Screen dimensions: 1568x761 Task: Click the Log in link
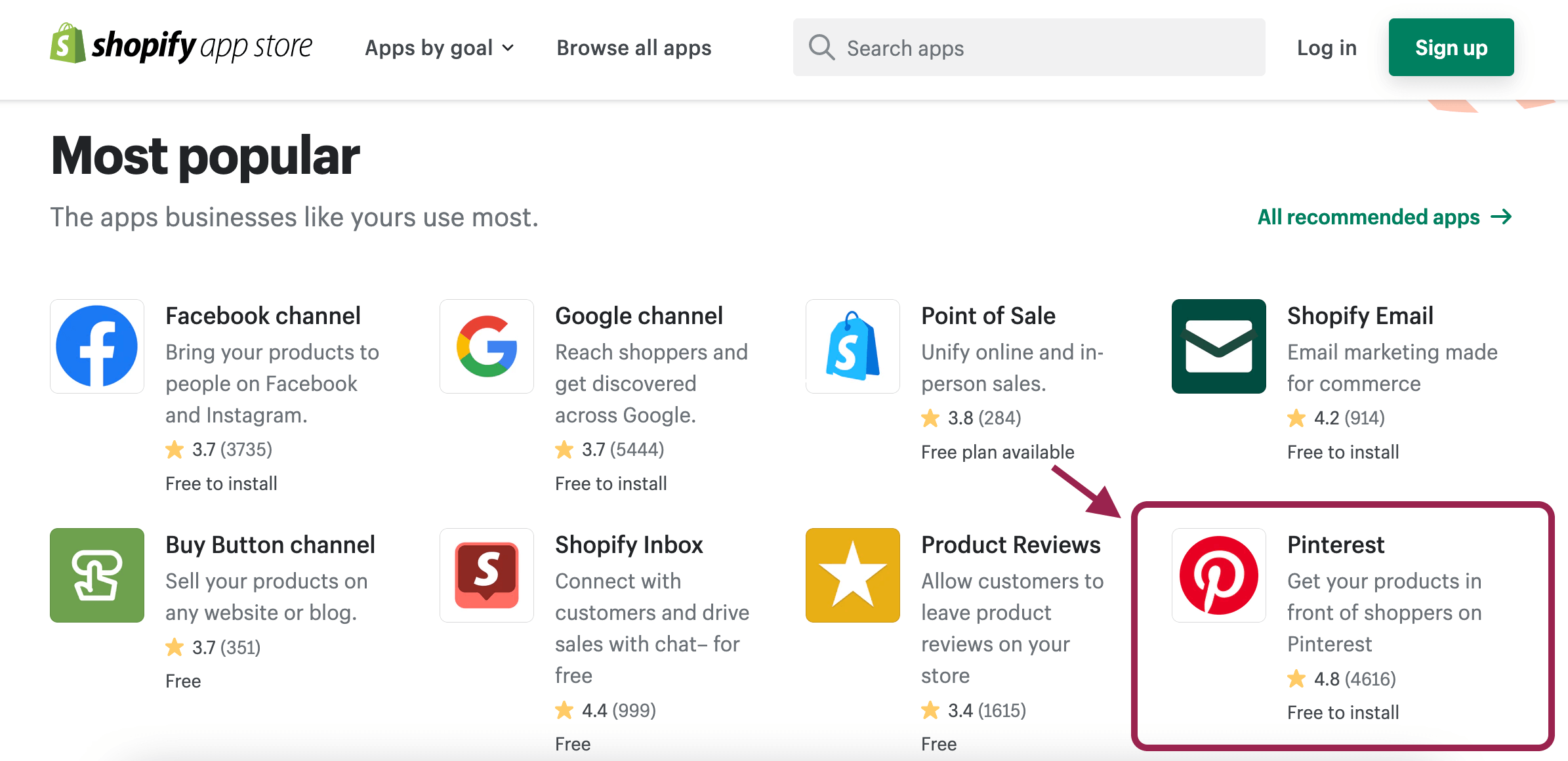pyautogui.click(x=1327, y=48)
